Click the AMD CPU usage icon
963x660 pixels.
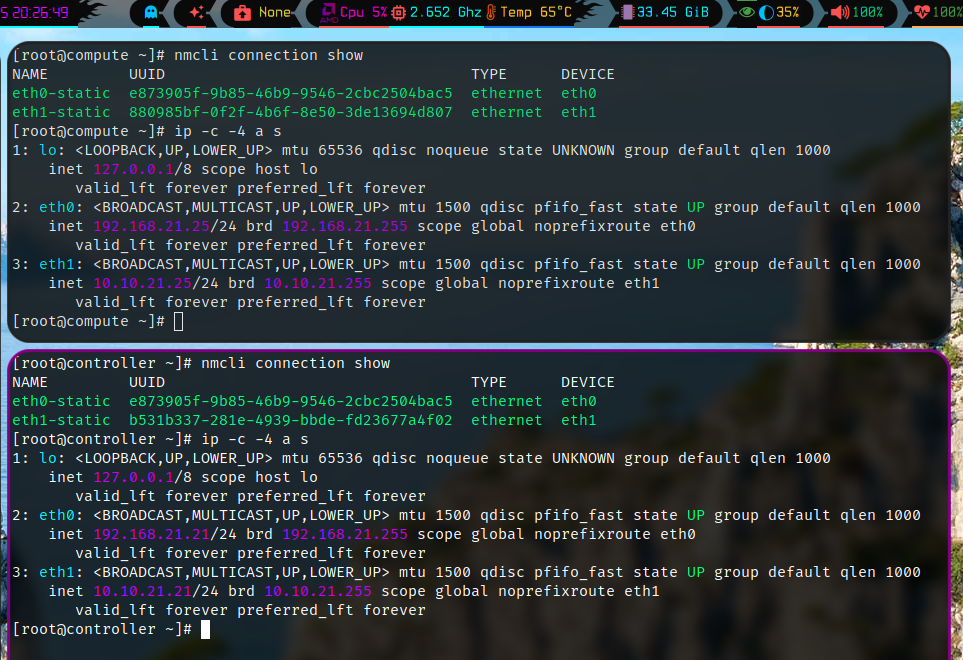[328, 13]
